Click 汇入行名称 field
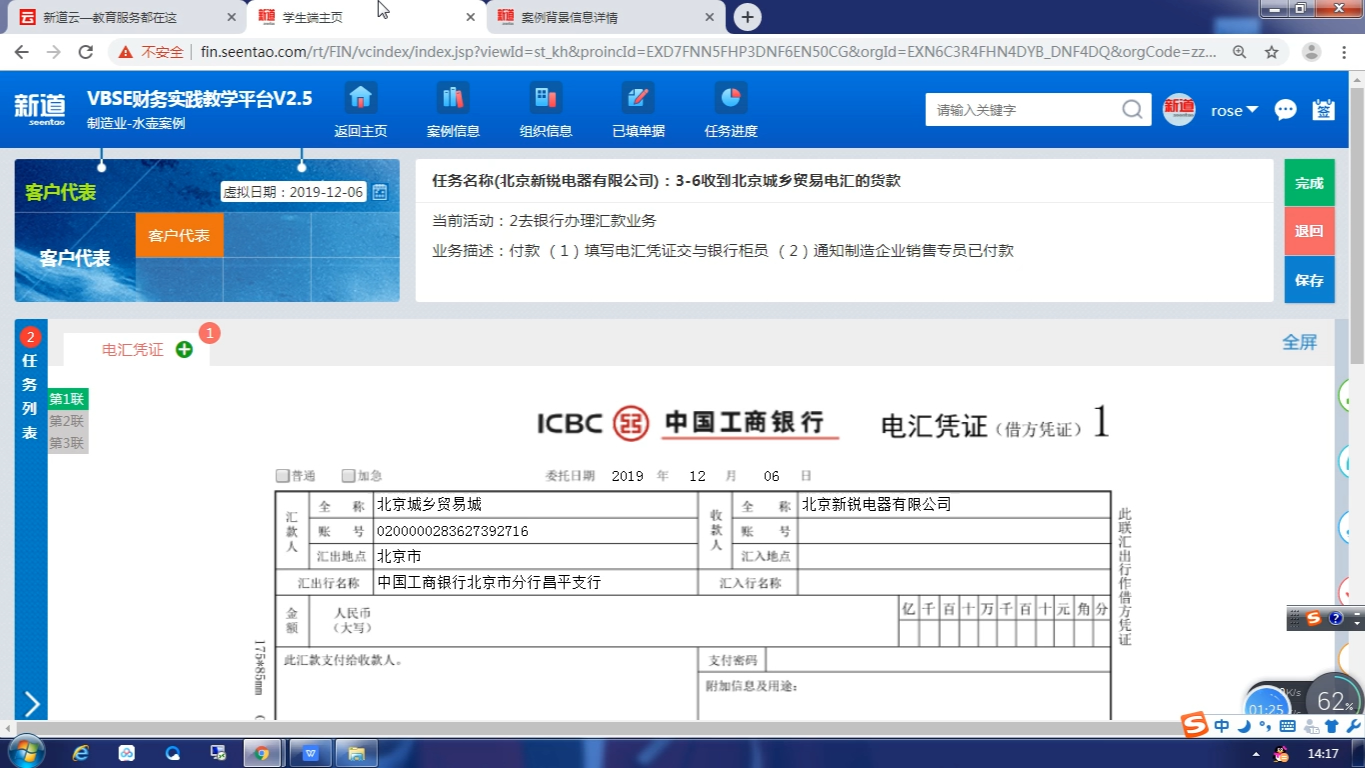The height and width of the screenshot is (768, 1365). tap(954, 582)
